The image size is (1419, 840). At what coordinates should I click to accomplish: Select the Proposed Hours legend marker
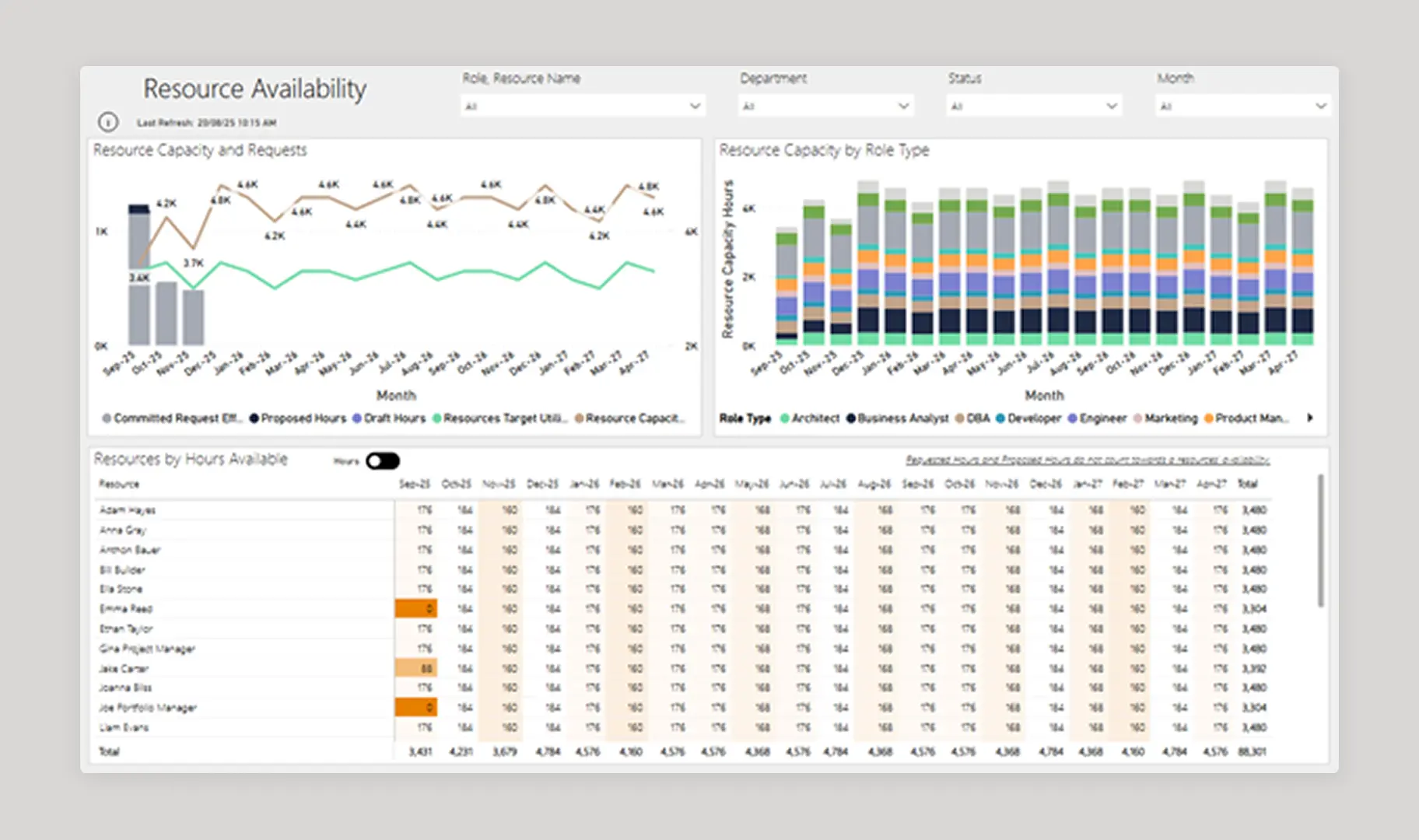click(254, 418)
